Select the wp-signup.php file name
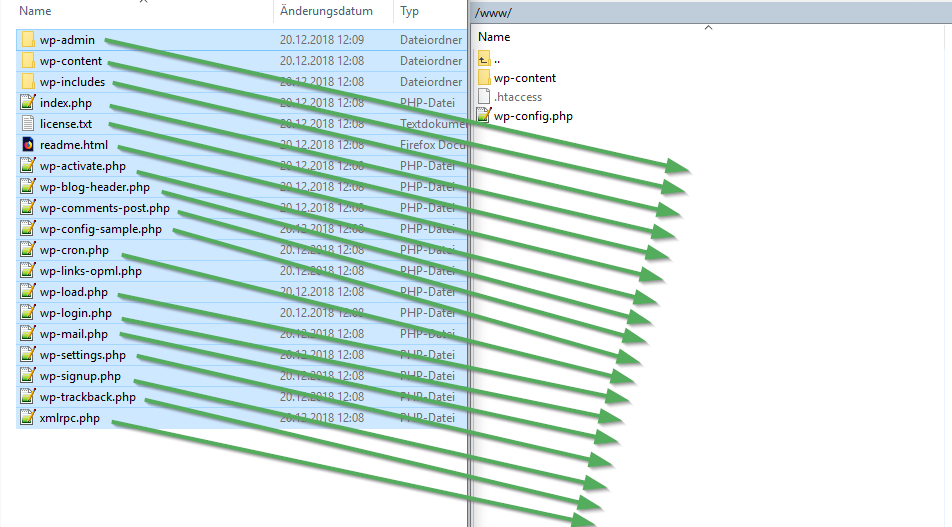Viewport: 952px width, 527px height. [x=80, y=376]
